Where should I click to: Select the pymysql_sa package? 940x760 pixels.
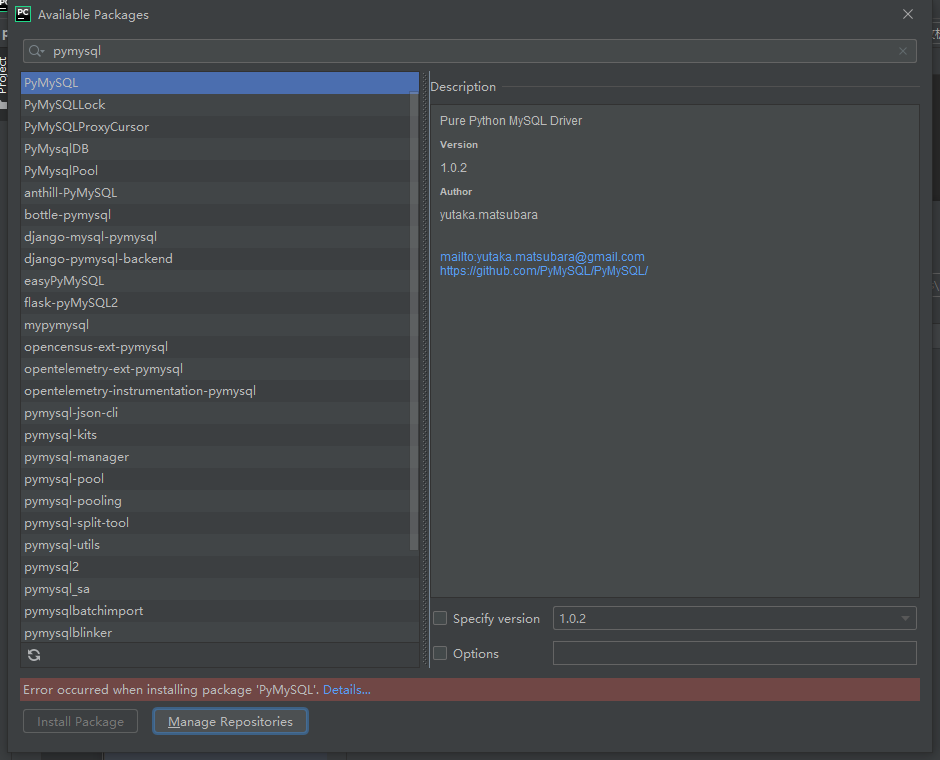219,589
